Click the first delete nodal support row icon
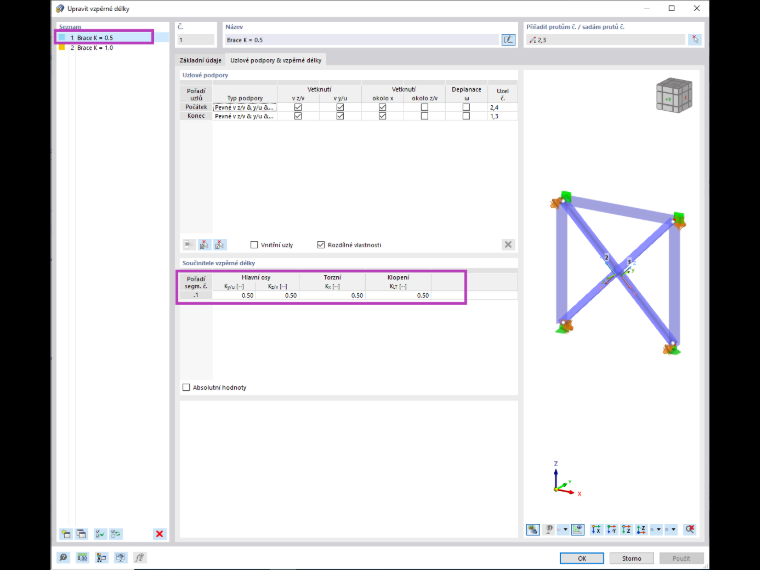 pyautogui.click(x=204, y=244)
